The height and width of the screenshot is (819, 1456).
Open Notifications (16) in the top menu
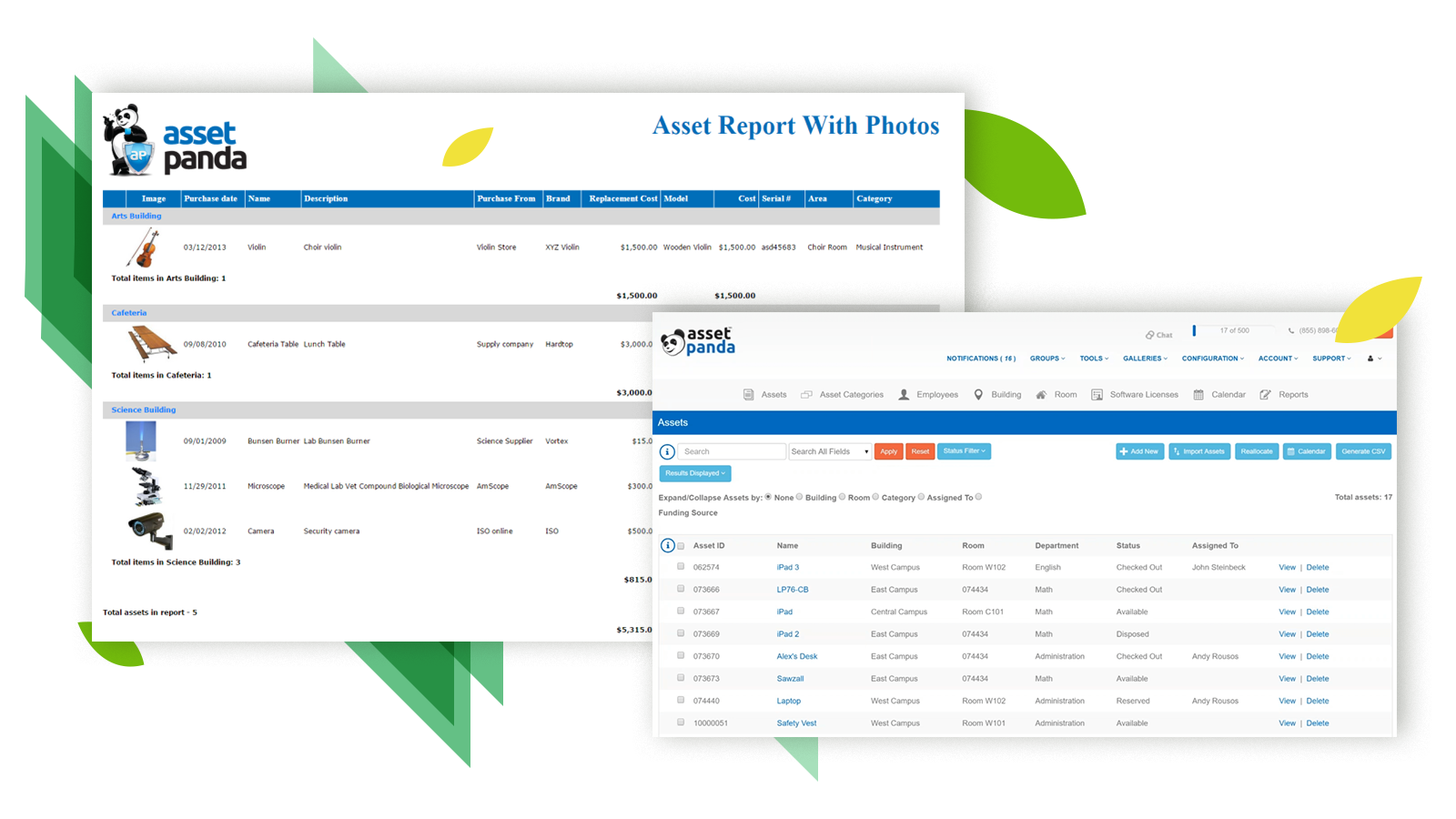981,359
